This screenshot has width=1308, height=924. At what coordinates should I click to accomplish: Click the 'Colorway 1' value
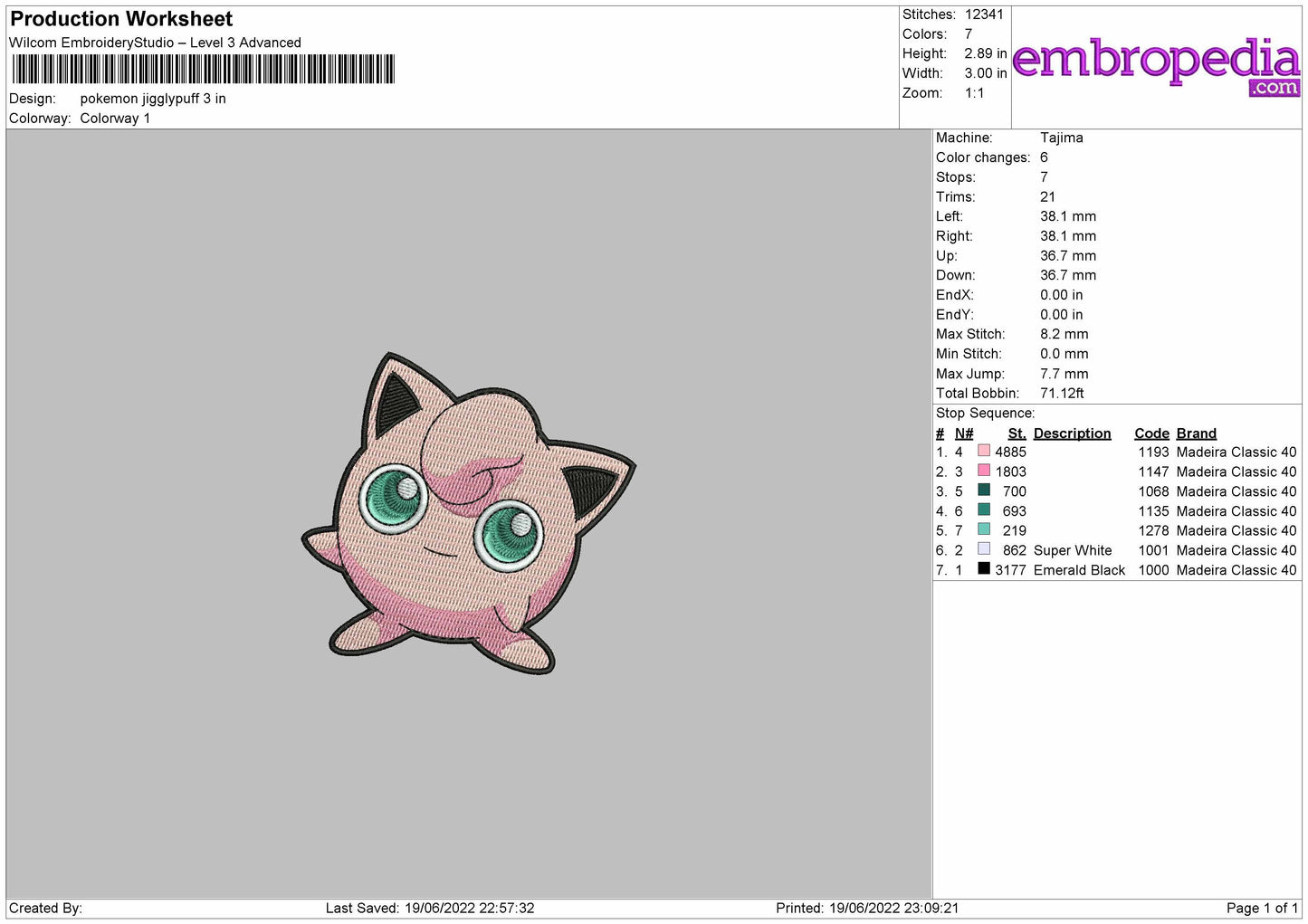115,119
